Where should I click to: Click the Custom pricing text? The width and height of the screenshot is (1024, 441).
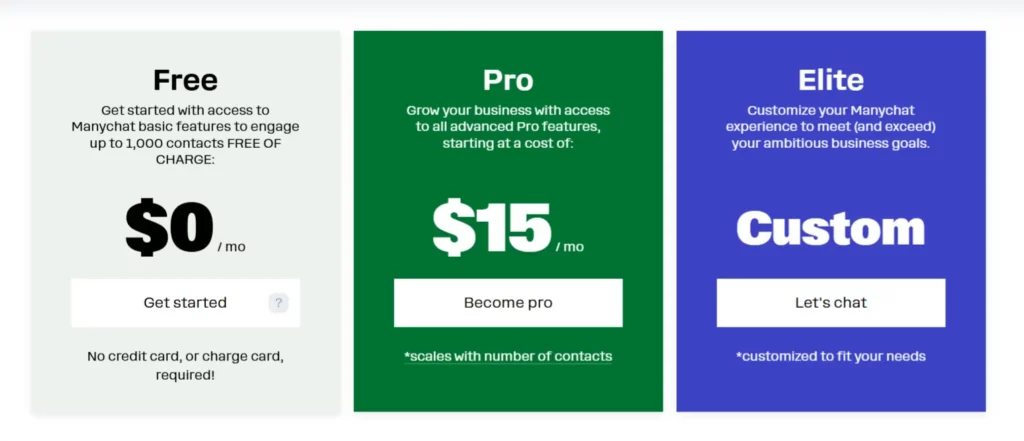pos(830,229)
